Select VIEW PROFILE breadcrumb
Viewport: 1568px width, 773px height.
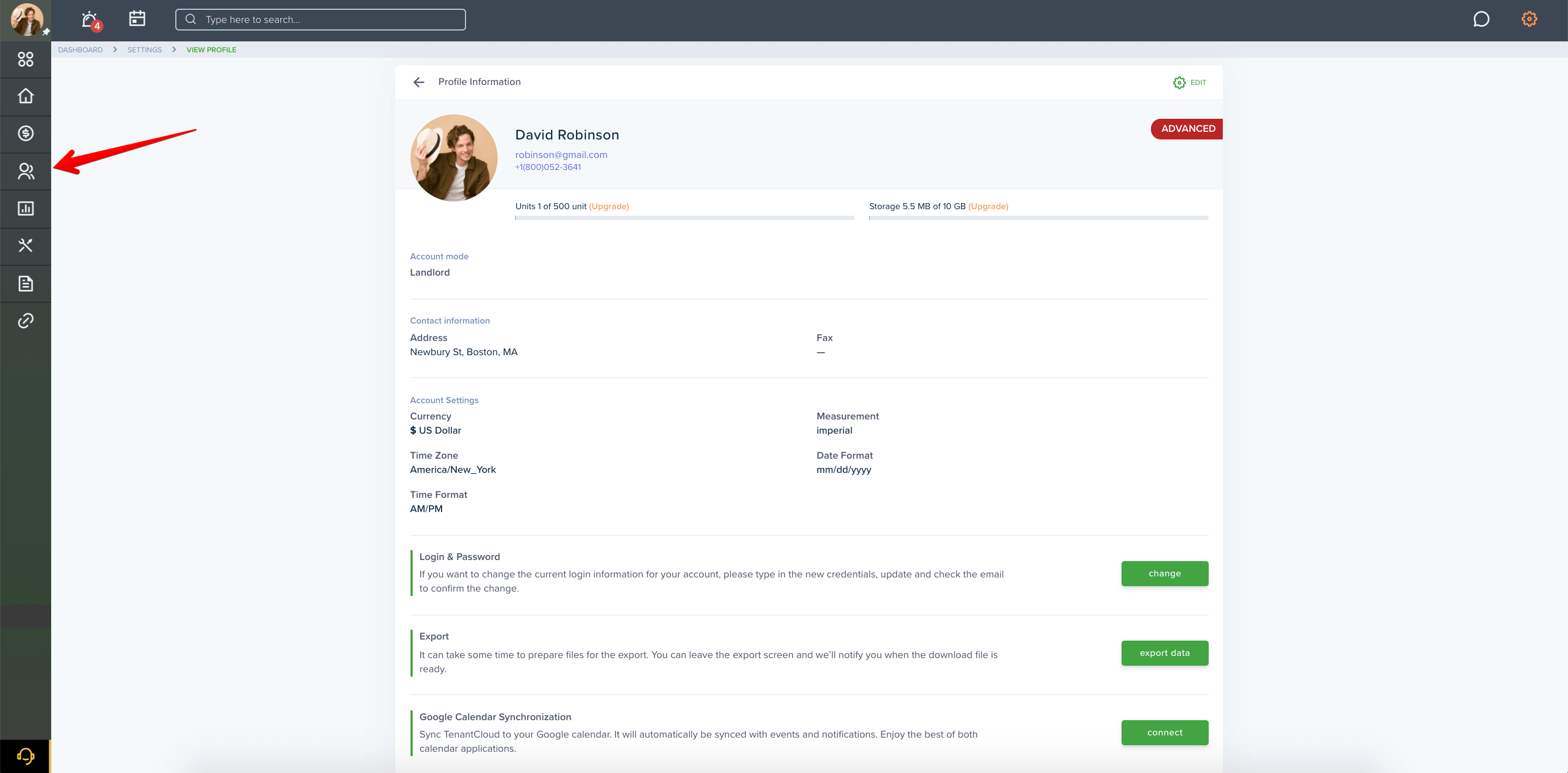pyautogui.click(x=211, y=50)
